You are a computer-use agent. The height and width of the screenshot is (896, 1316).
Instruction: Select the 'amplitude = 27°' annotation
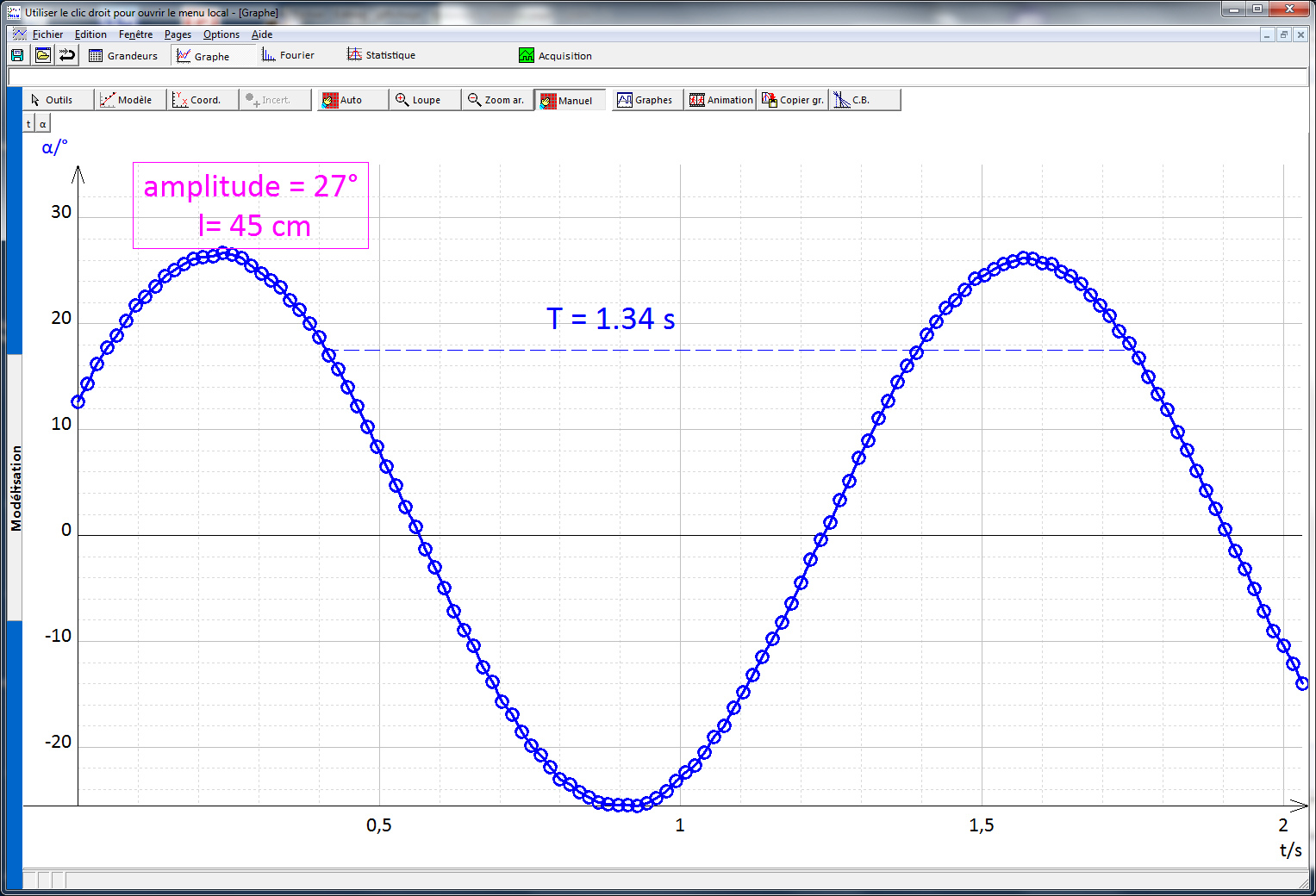pyautogui.click(x=250, y=186)
